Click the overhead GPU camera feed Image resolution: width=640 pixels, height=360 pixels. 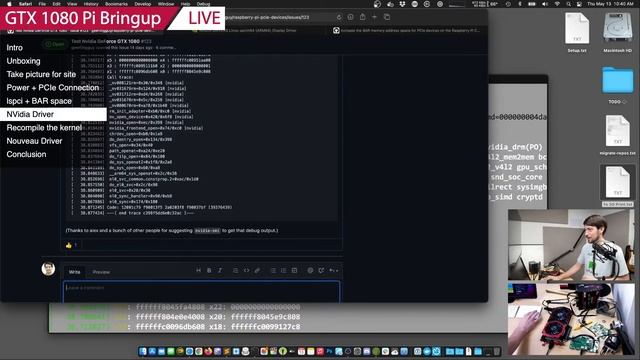[571, 319]
